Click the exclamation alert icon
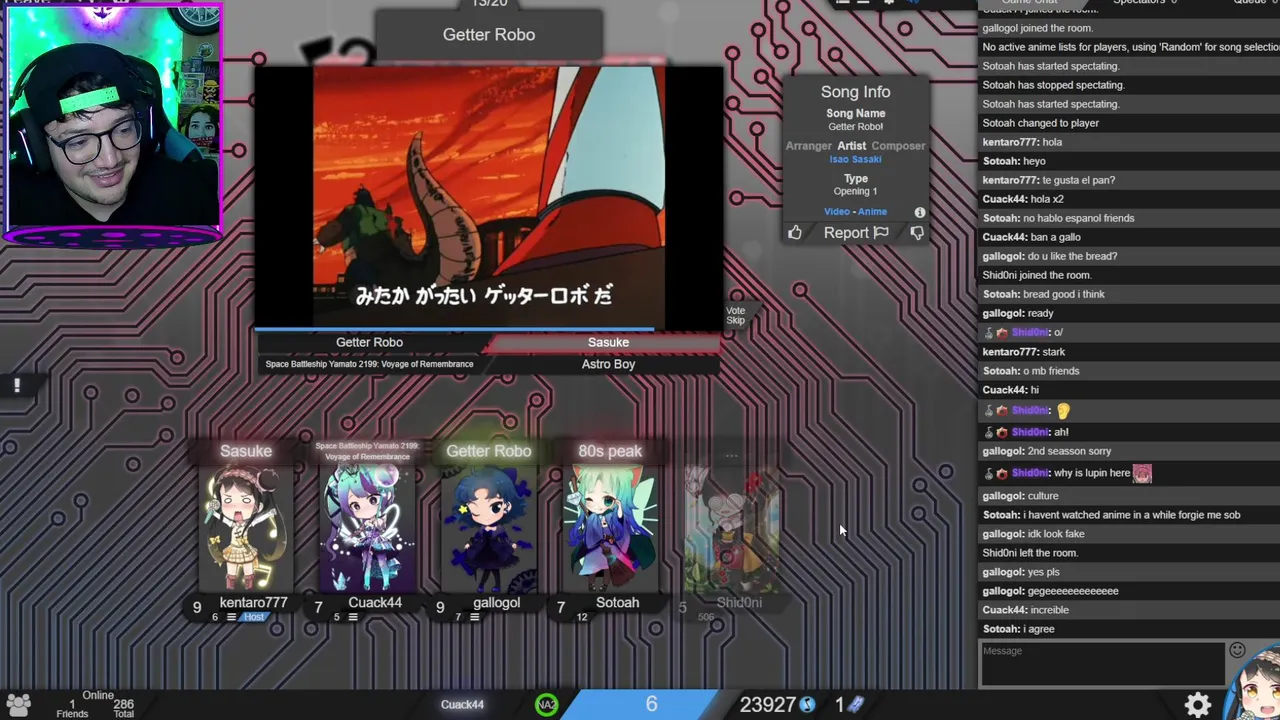Viewport: 1280px width, 720px height. coord(17,385)
